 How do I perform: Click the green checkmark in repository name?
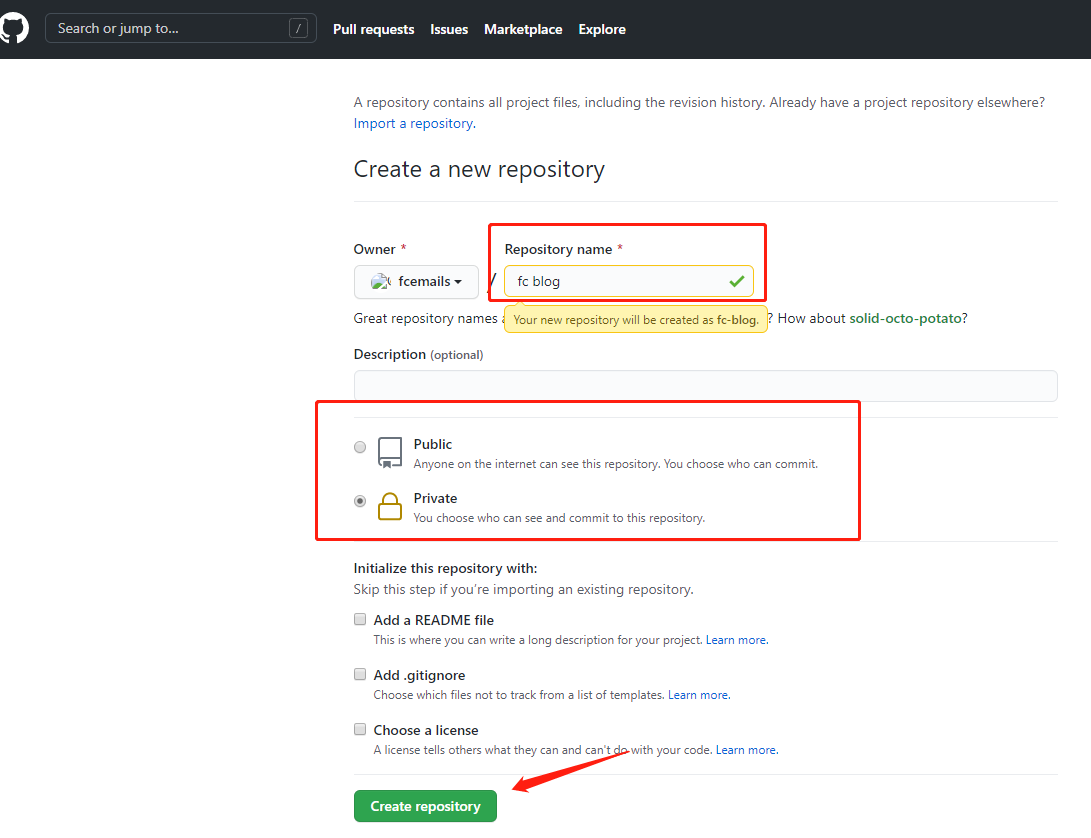click(x=737, y=282)
